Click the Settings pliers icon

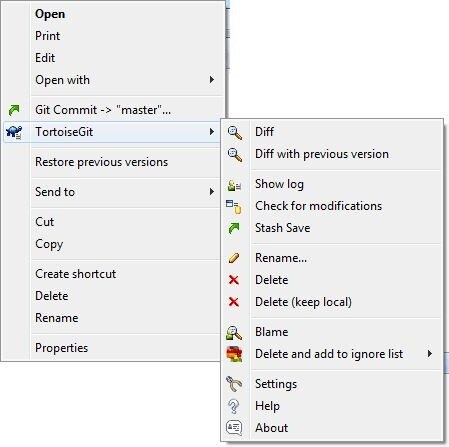click(x=234, y=384)
